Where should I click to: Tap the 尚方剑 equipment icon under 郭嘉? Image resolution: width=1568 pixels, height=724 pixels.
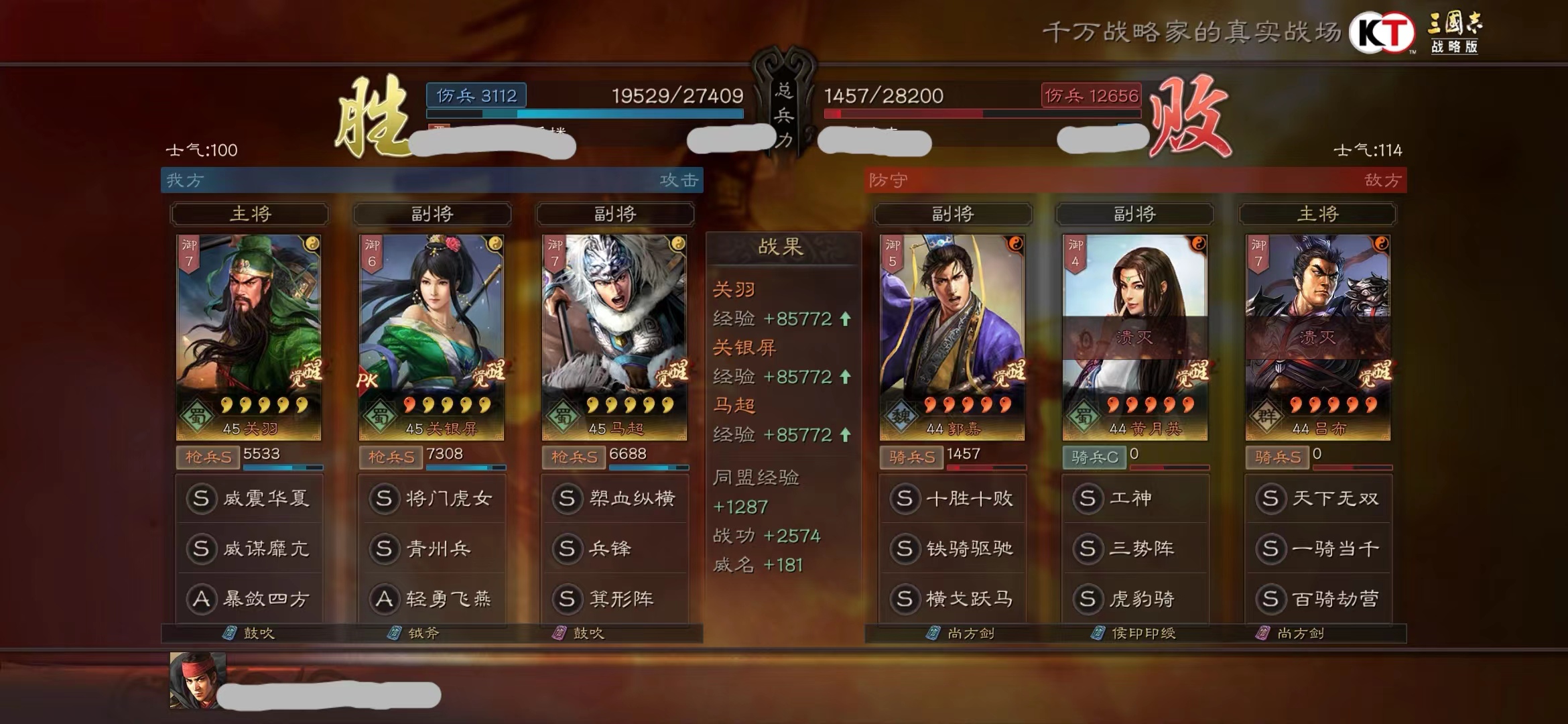point(933,633)
